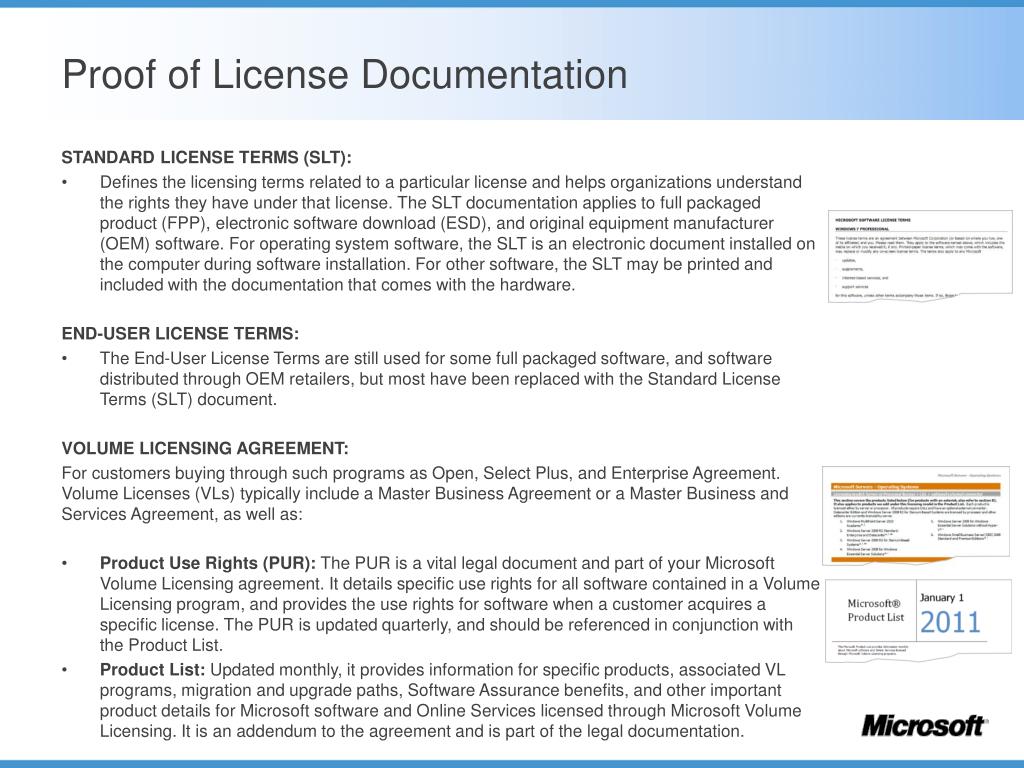Viewport: 1024px width, 768px height.
Task: Select the STANDARD LICENSE TERMS (SLT) heading
Action: click(206, 157)
